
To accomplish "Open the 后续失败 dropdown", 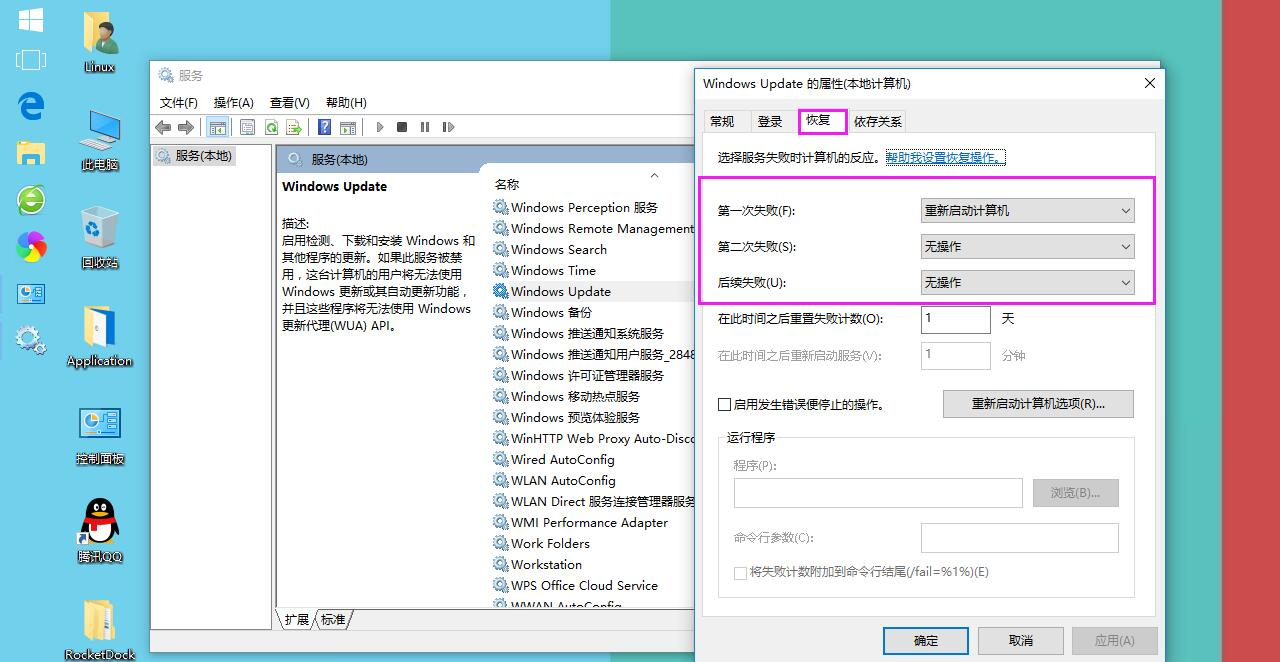I will [1027, 283].
